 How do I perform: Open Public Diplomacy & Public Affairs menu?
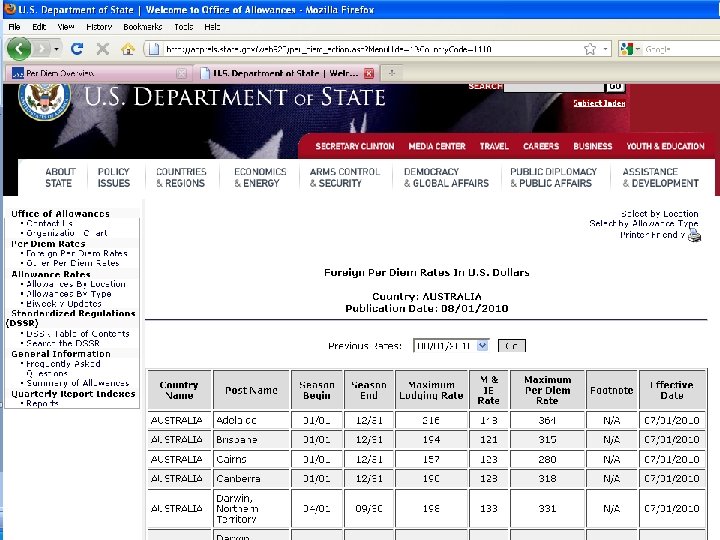click(x=553, y=177)
